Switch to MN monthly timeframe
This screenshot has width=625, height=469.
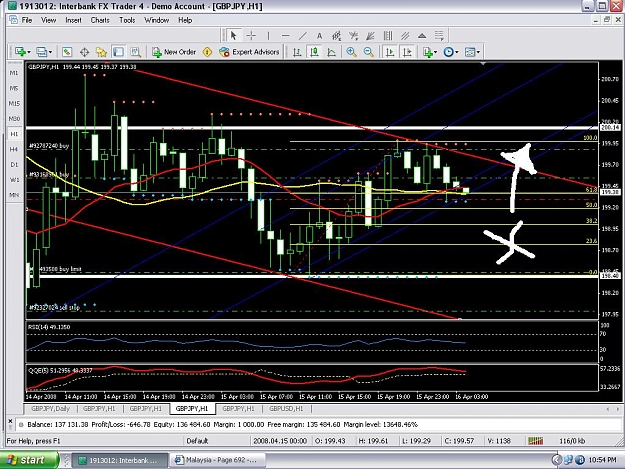[14, 195]
